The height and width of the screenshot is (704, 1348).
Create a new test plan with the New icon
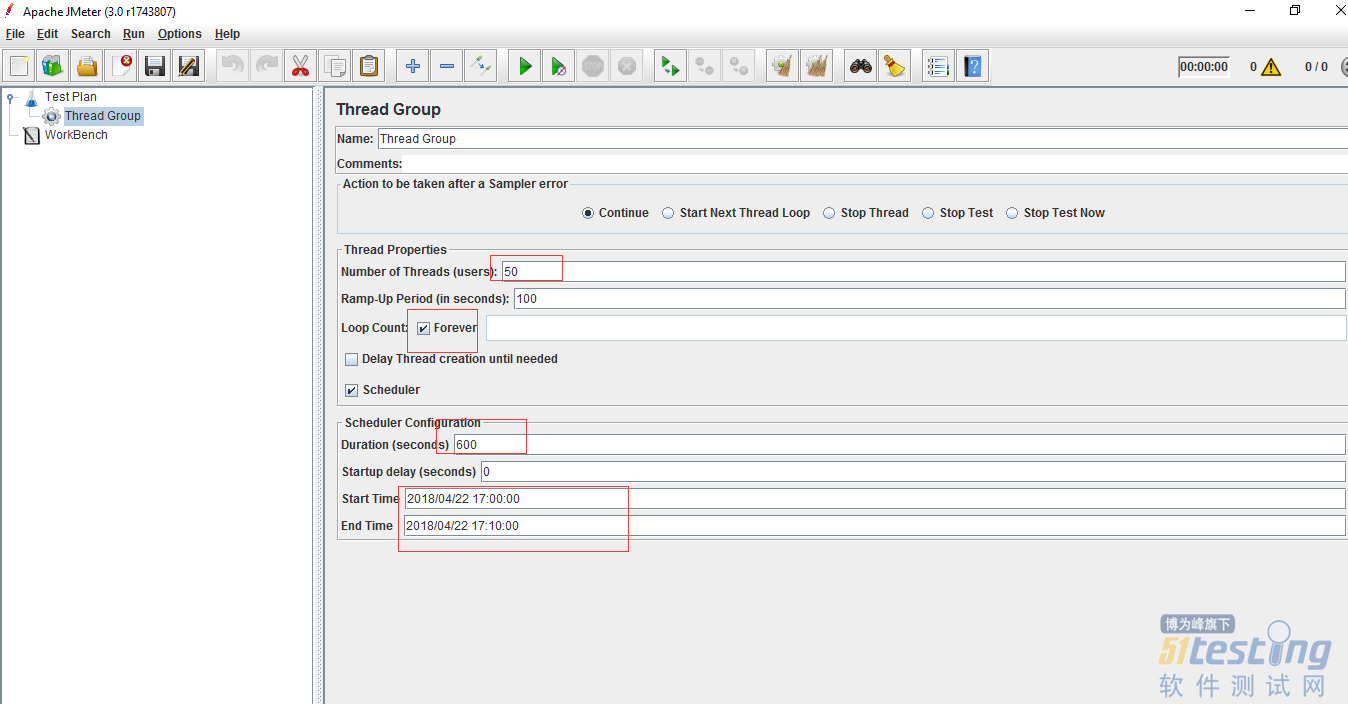click(19, 67)
